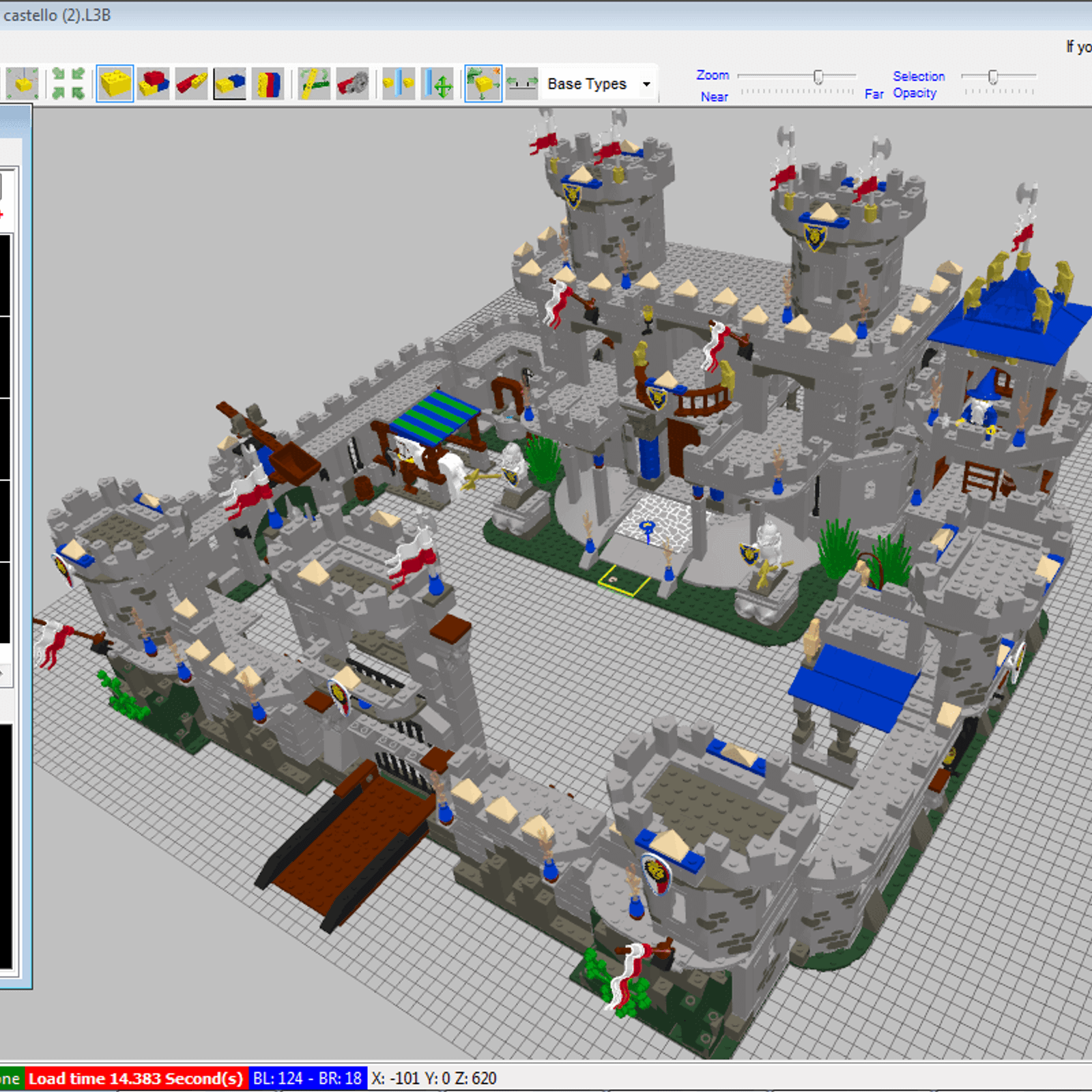Click the yellow selection square at castle steps
The width and height of the screenshot is (1092, 1092).
(624, 579)
